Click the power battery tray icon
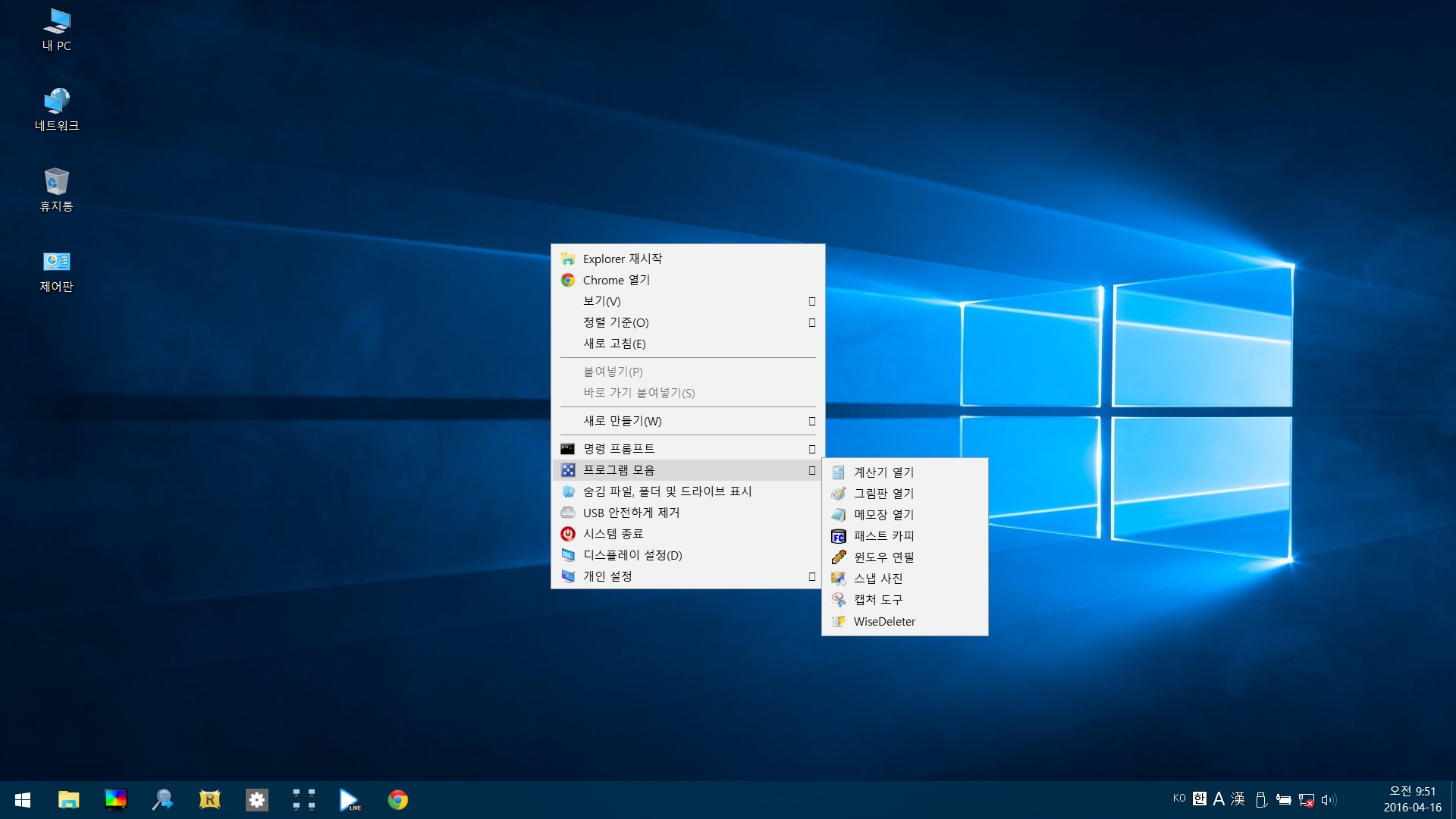The image size is (1456, 819). click(x=1283, y=800)
